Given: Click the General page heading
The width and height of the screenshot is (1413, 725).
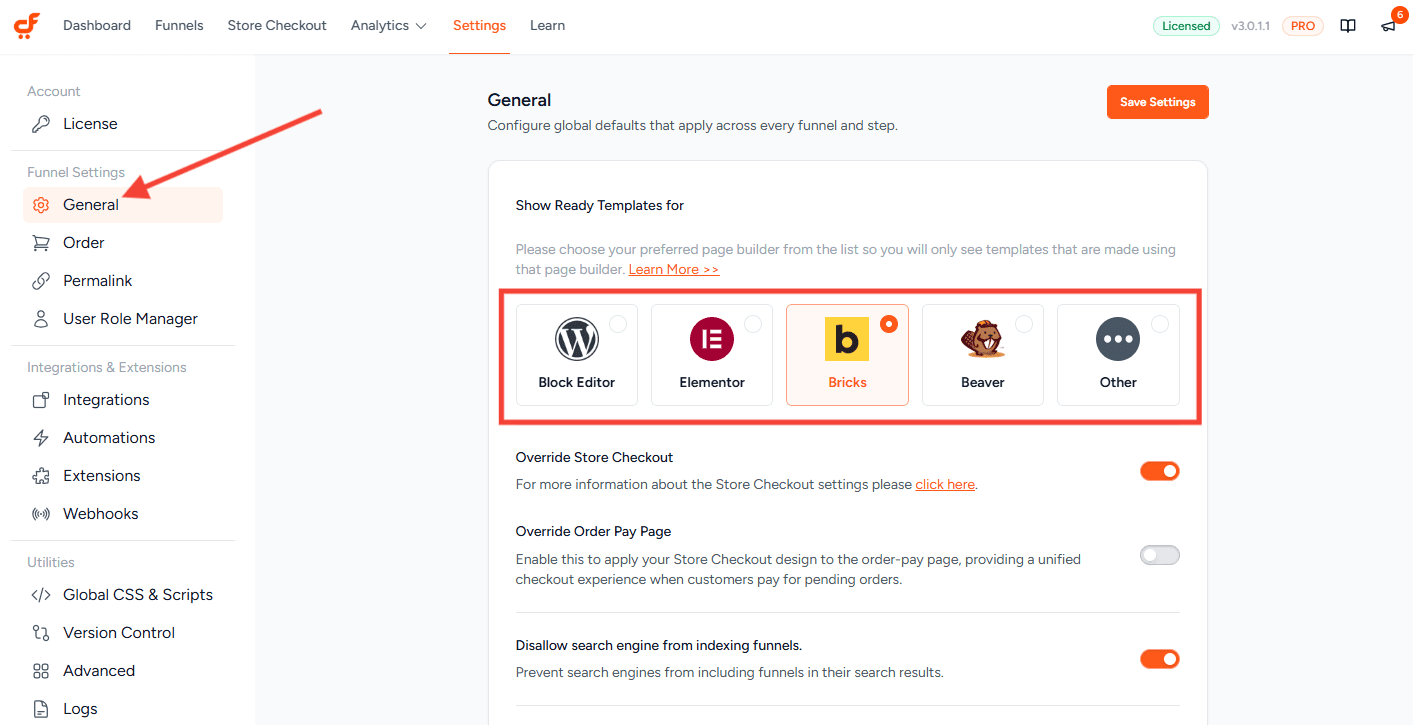Looking at the screenshot, I should point(519,100).
